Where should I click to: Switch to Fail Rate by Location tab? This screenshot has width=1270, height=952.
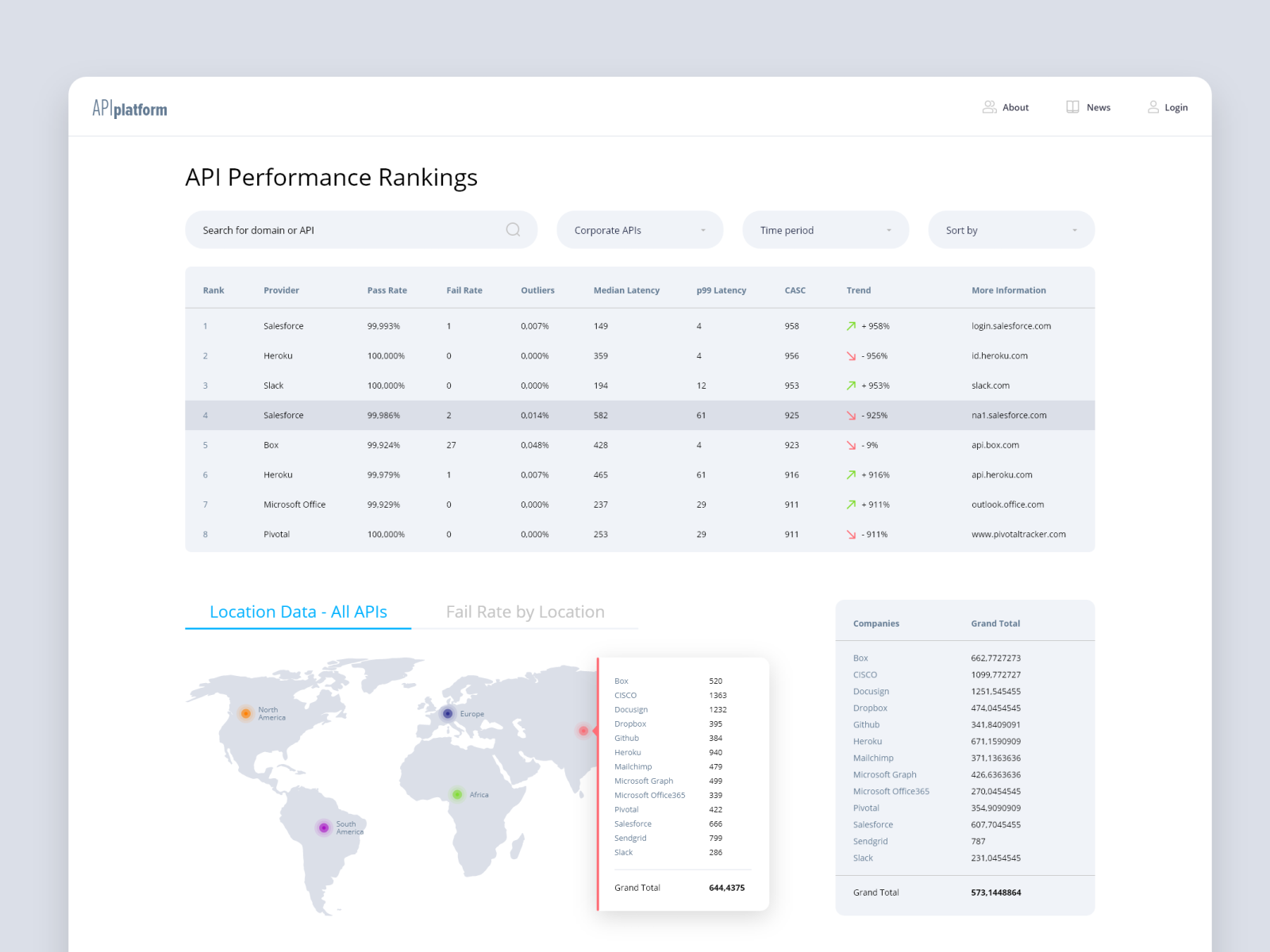point(525,612)
